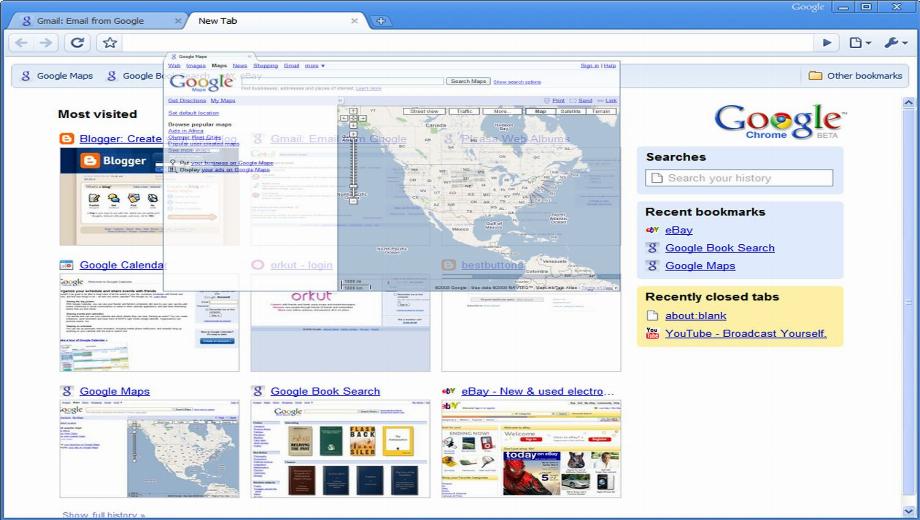
Task: Open the More... map options button
Action: pyautogui.click(x=501, y=111)
